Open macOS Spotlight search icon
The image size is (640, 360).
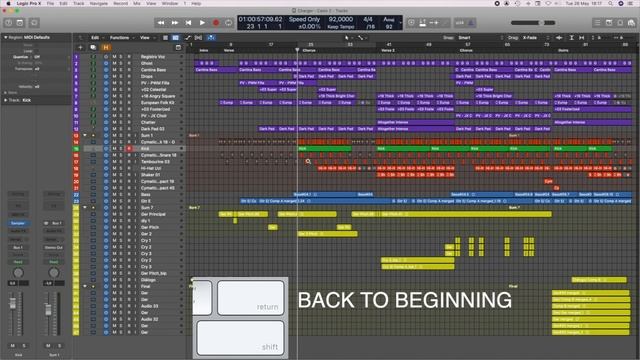(610, 3)
